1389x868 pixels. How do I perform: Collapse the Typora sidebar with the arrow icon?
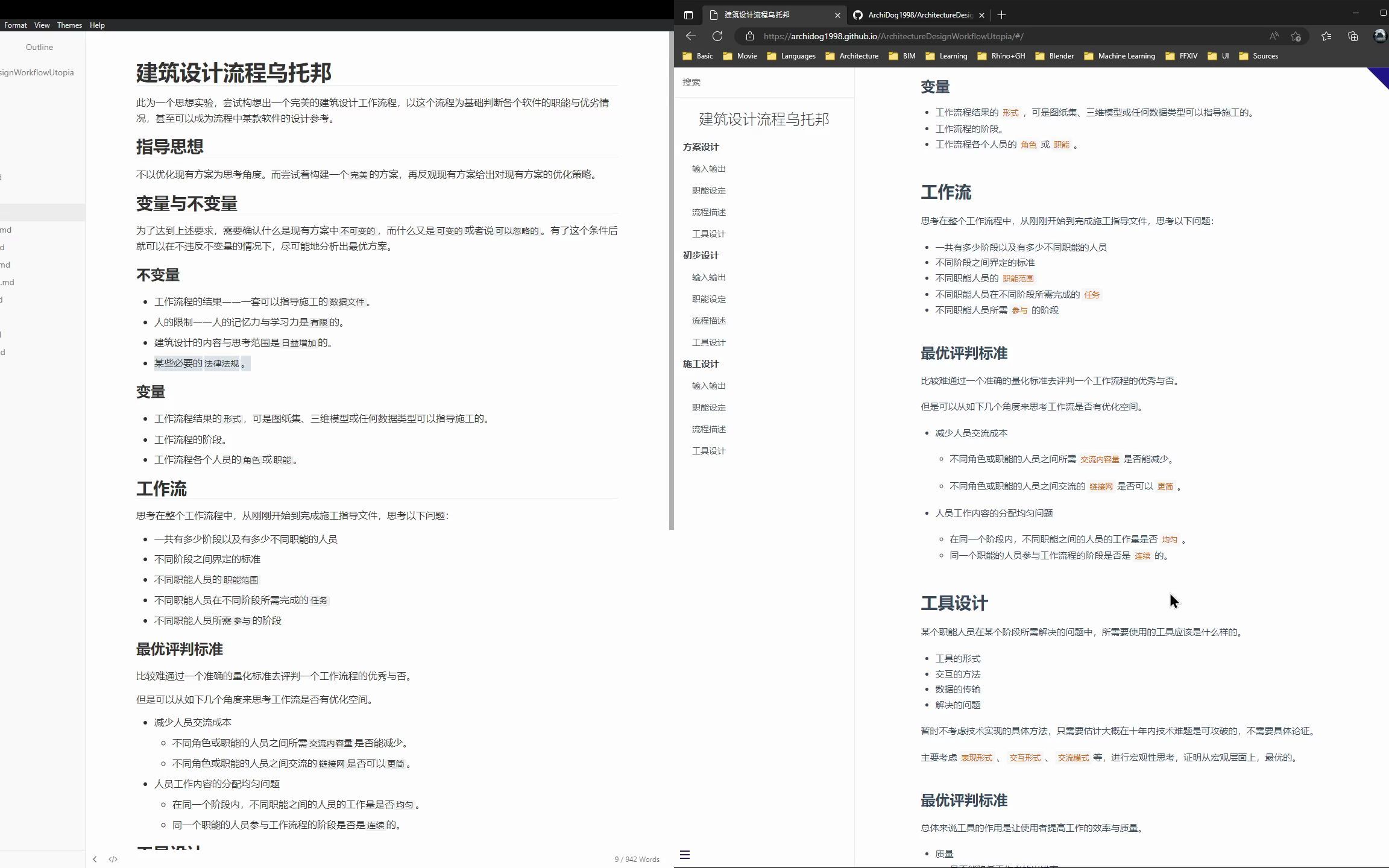pos(95,859)
